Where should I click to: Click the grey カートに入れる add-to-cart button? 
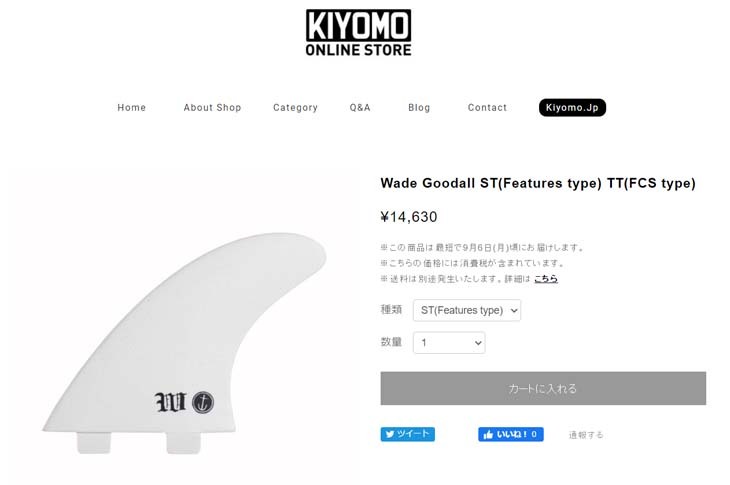(543, 388)
